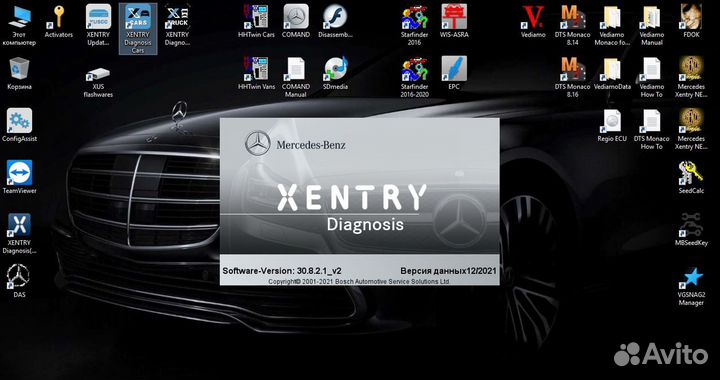Image resolution: width=720 pixels, height=380 pixels.
Task: Click Версия данных12/2021 text on splash
Action: tap(448, 271)
